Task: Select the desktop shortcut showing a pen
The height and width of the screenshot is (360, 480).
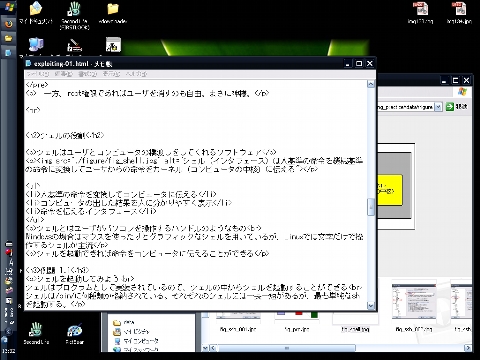Action: tap(74, 45)
